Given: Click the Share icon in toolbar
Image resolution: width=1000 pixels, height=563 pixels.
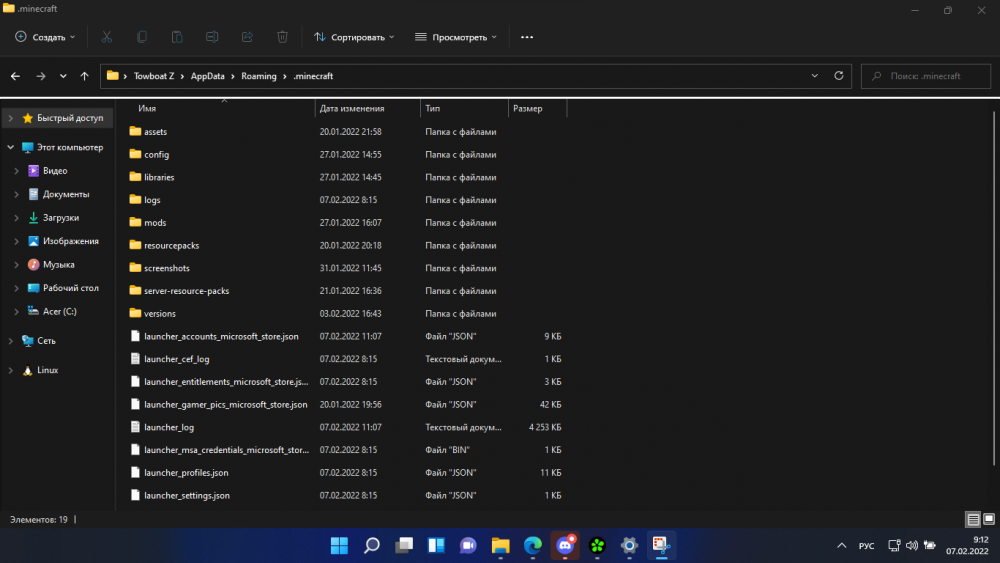Looking at the screenshot, I should (247, 37).
